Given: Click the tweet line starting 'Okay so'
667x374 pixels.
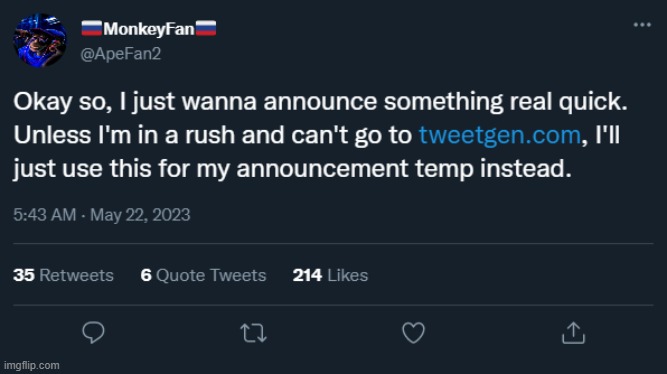Looking at the screenshot, I should click(320, 102).
